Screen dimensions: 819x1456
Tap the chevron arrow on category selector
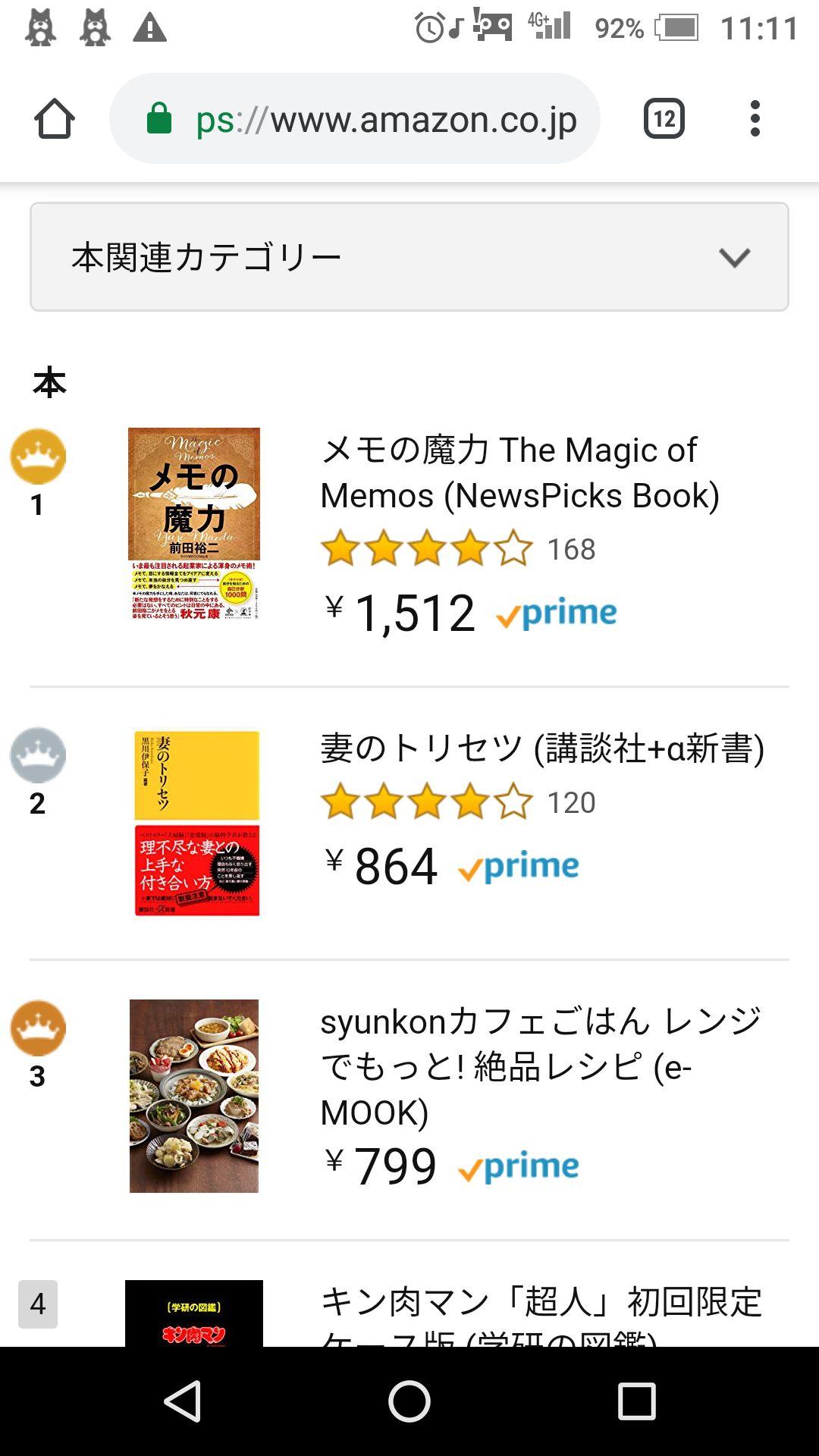click(734, 258)
